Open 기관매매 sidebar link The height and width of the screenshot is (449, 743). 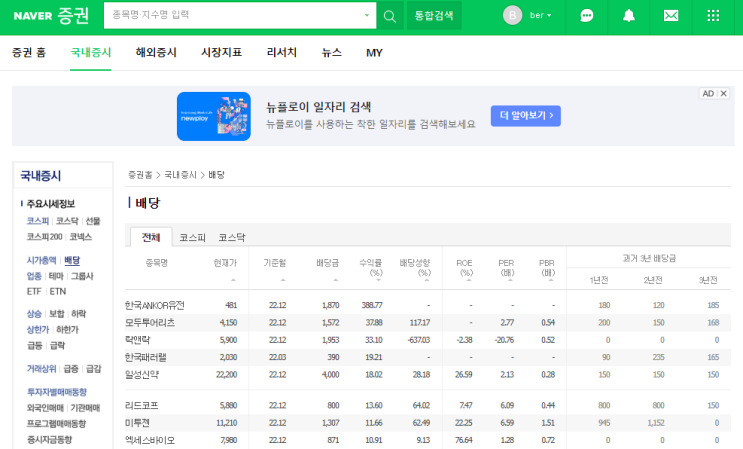point(85,408)
